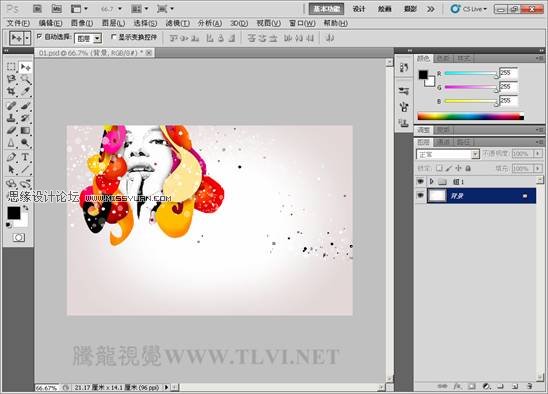The image size is (548, 394).
Task: Select the Quick Selection tool
Action: point(25,79)
